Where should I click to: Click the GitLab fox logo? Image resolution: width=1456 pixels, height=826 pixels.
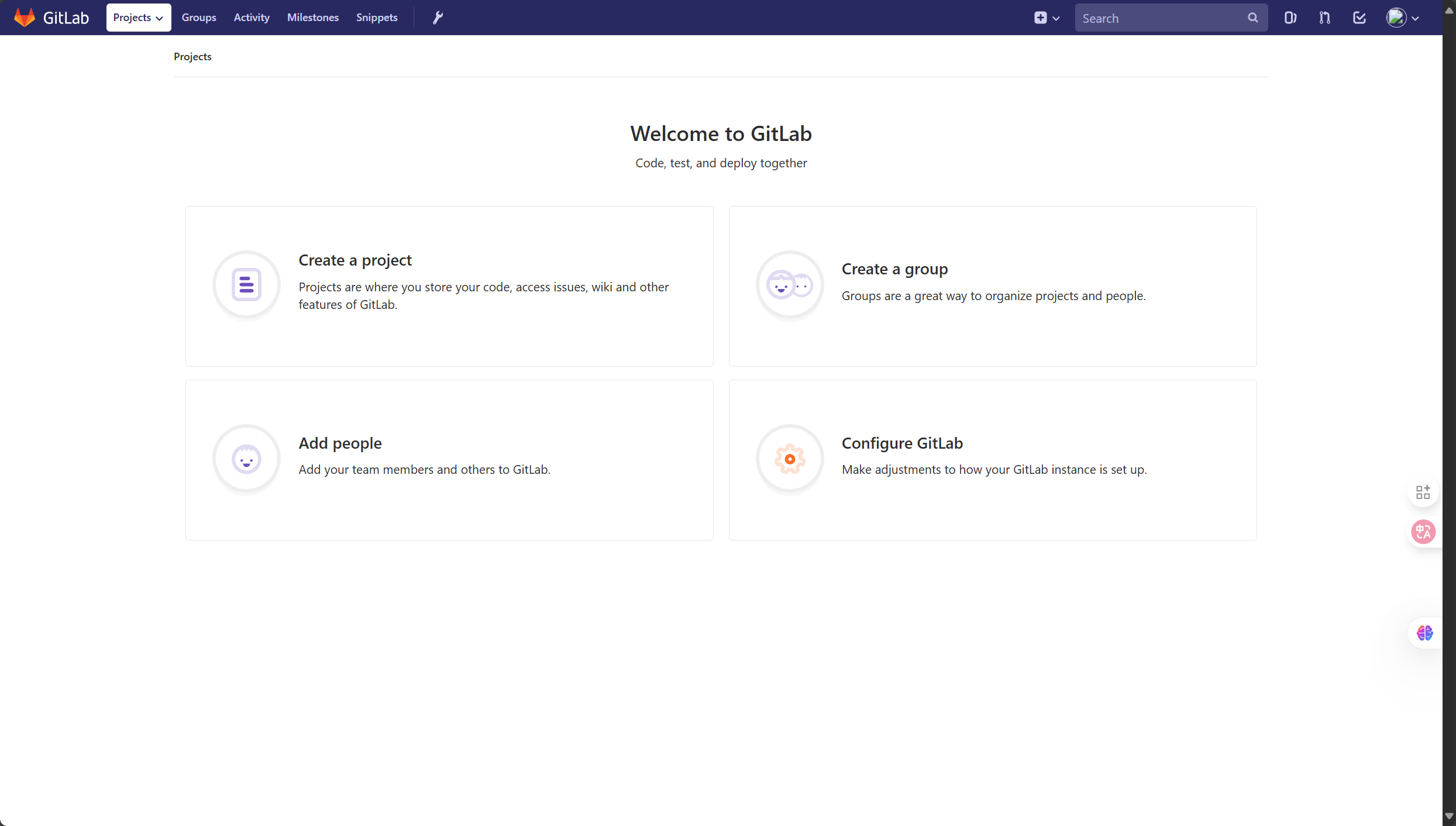tap(25, 18)
